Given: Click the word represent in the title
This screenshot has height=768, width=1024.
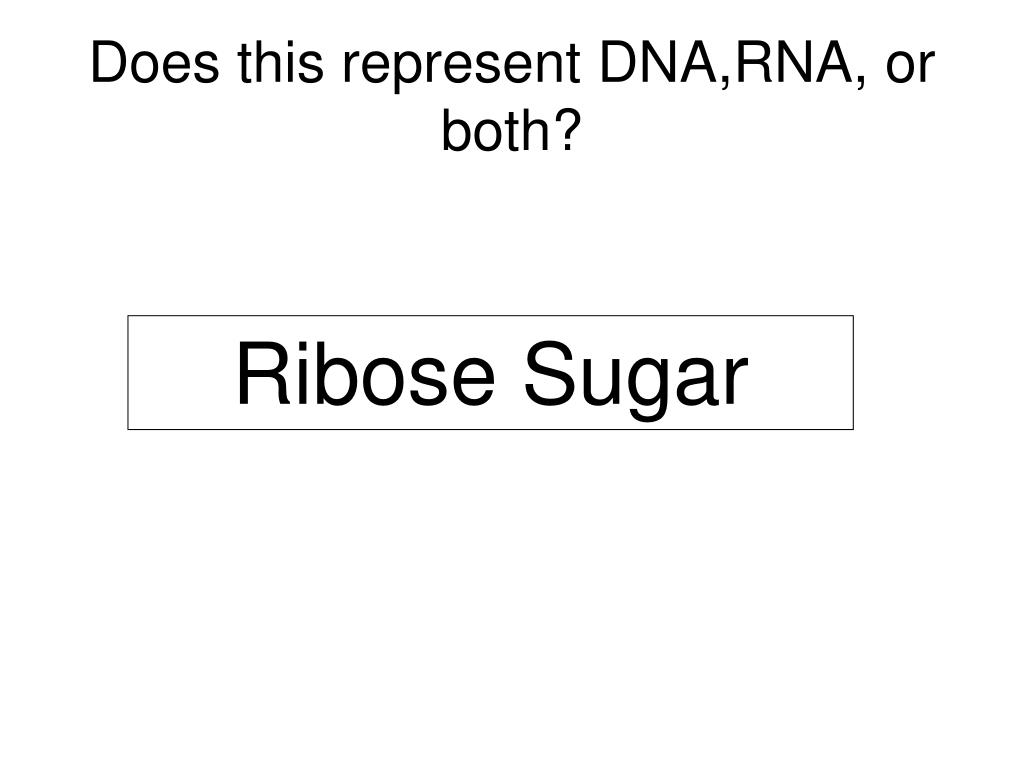Looking at the screenshot, I should click(x=461, y=67).
